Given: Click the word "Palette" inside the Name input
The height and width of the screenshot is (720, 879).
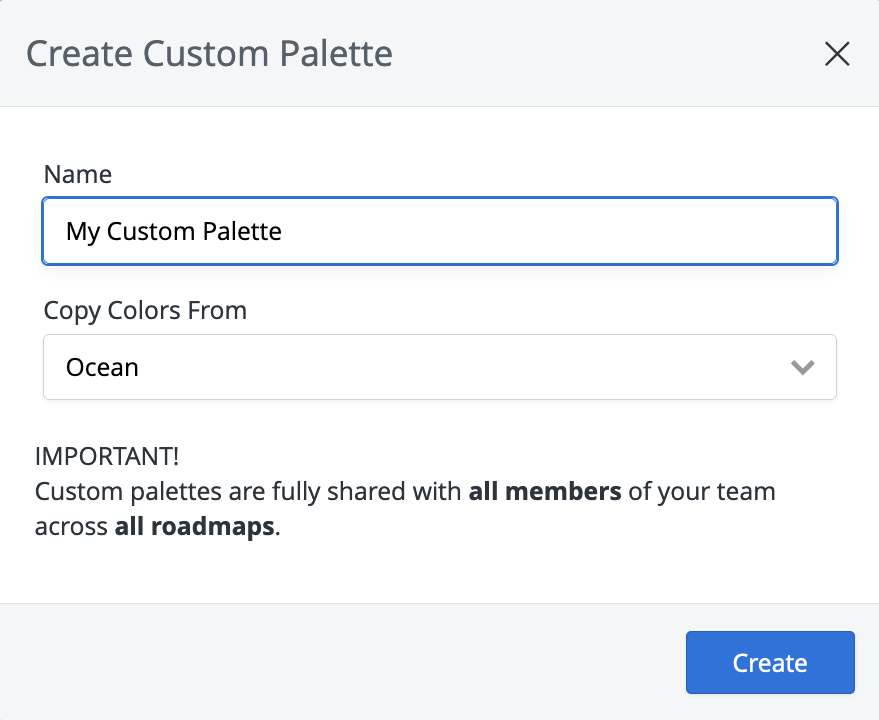Looking at the screenshot, I should point(243,232).
